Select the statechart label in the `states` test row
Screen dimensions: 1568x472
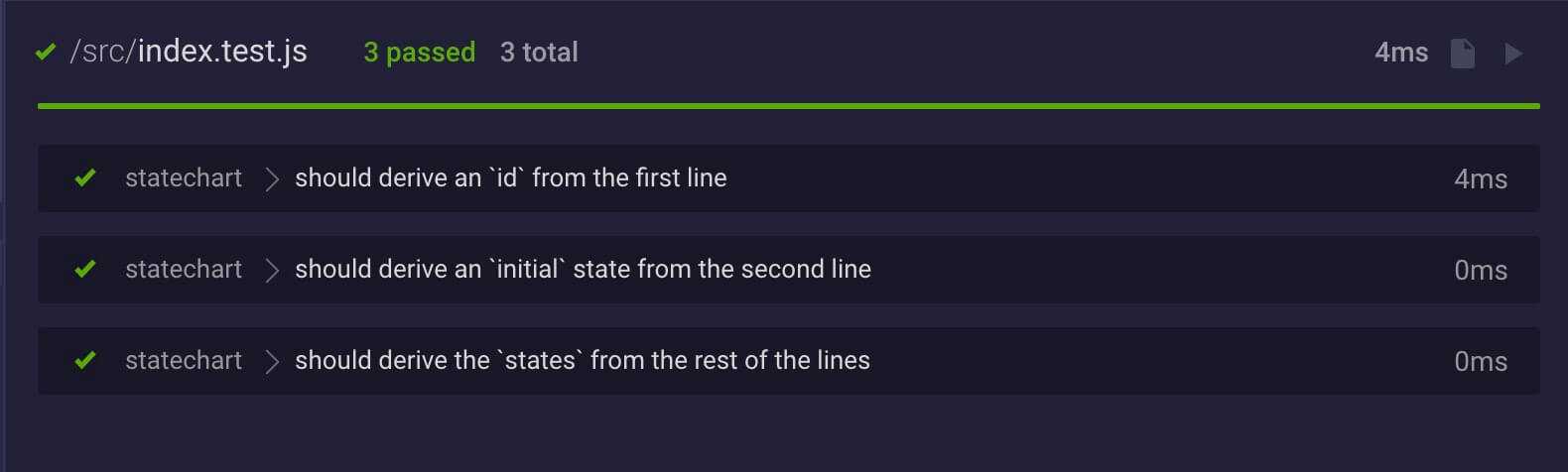point(184,361)
